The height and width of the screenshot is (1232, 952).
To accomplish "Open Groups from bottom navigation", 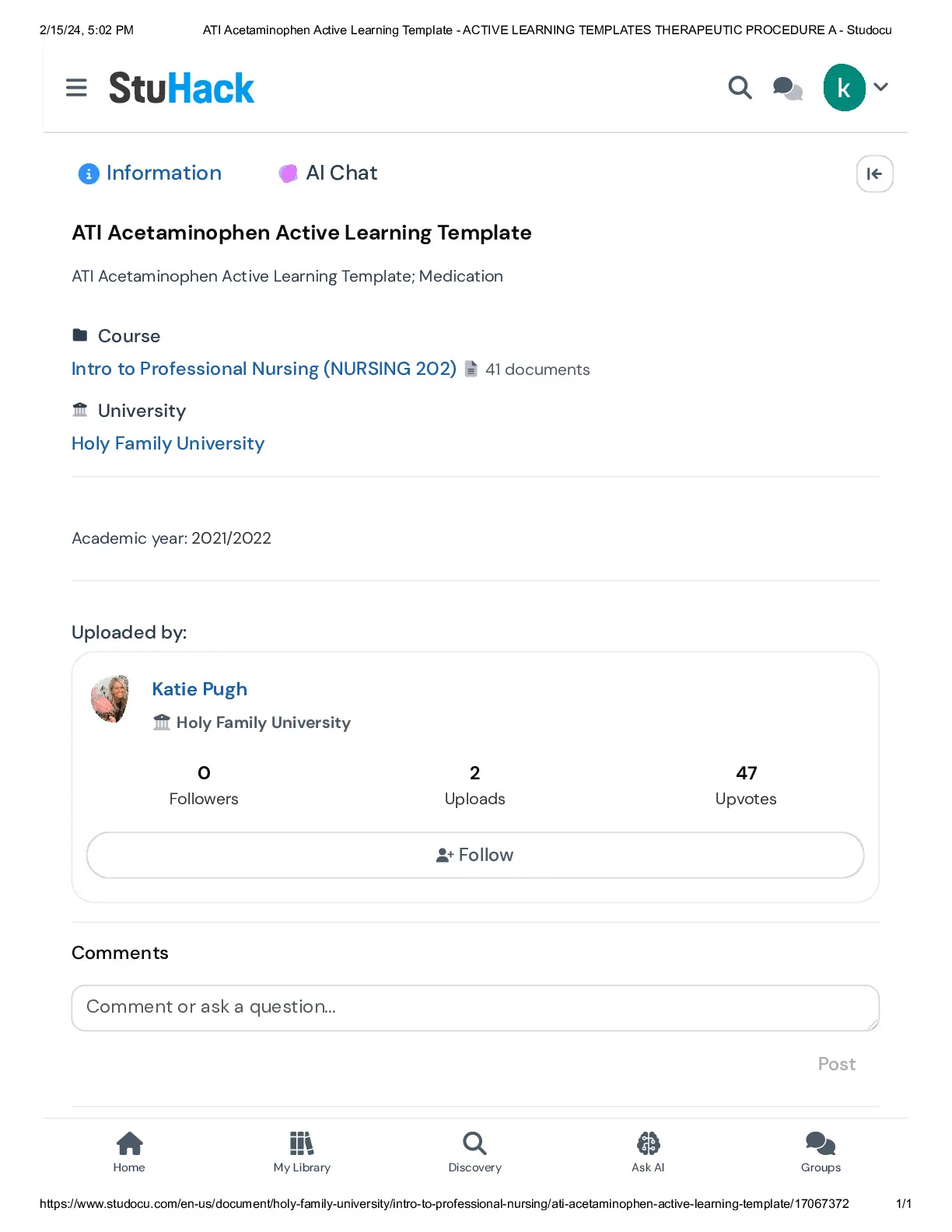I will click(x=821, y=1152).
